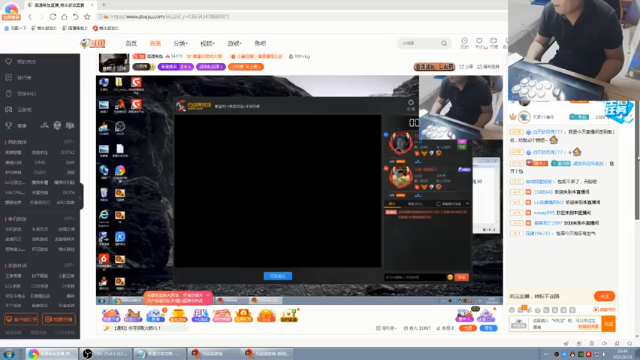Viewport: 640px width, 360px height.
Task: Click second player avatar in streamed room
Action: [x=400, y=177]
